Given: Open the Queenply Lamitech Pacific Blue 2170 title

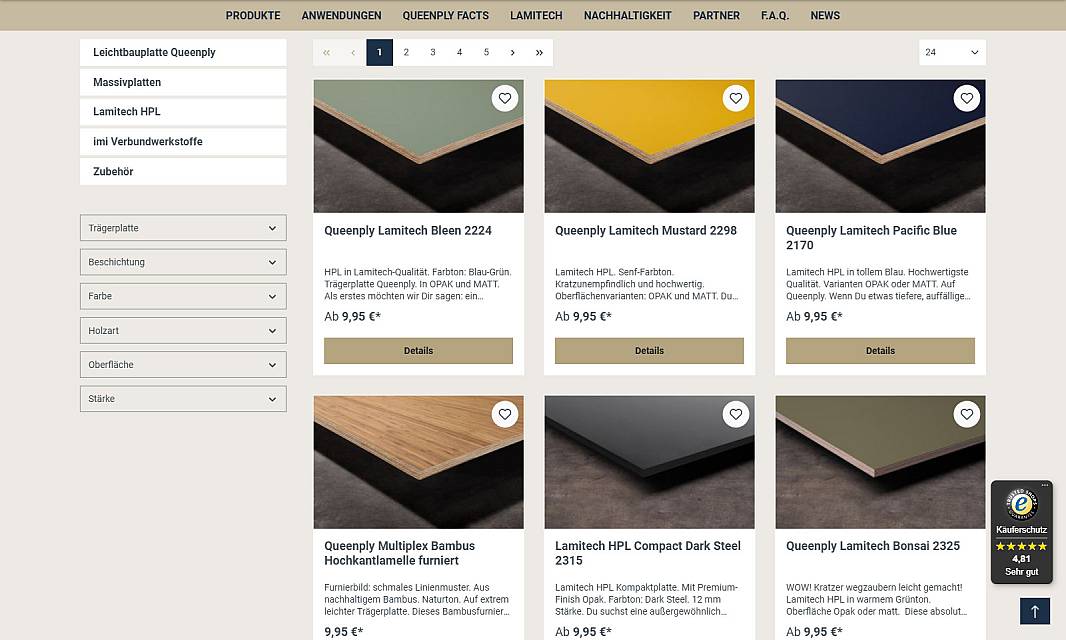Looking at the screenshot, I should coord(872,237).
